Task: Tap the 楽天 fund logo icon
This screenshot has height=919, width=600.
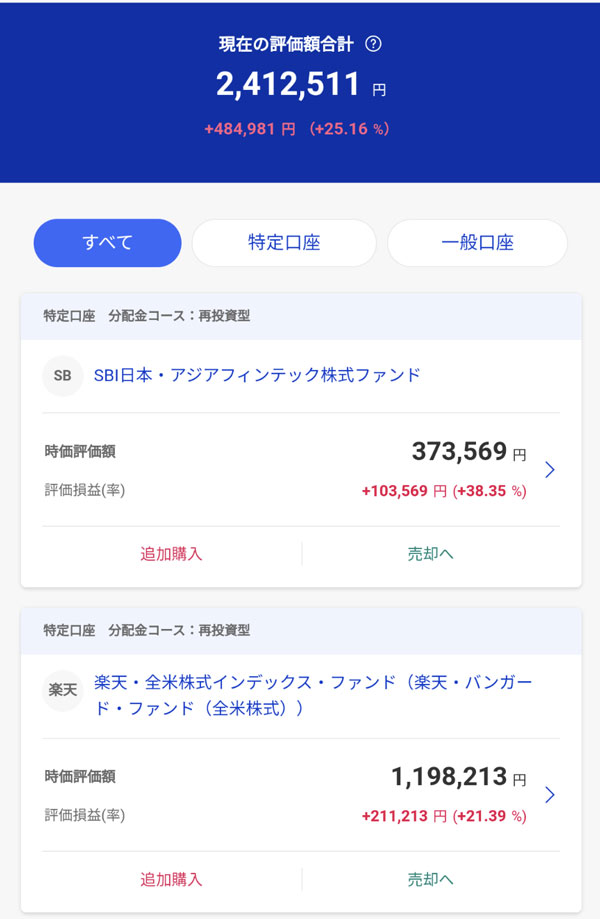Action: (62, 690)
